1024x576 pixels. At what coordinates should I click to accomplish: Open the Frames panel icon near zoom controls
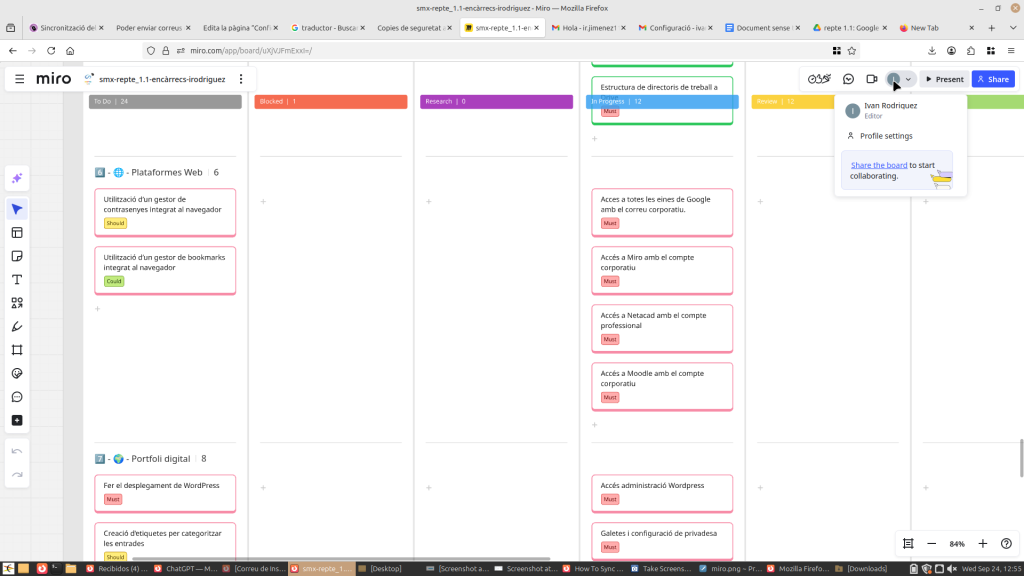[x=908, y=544]
